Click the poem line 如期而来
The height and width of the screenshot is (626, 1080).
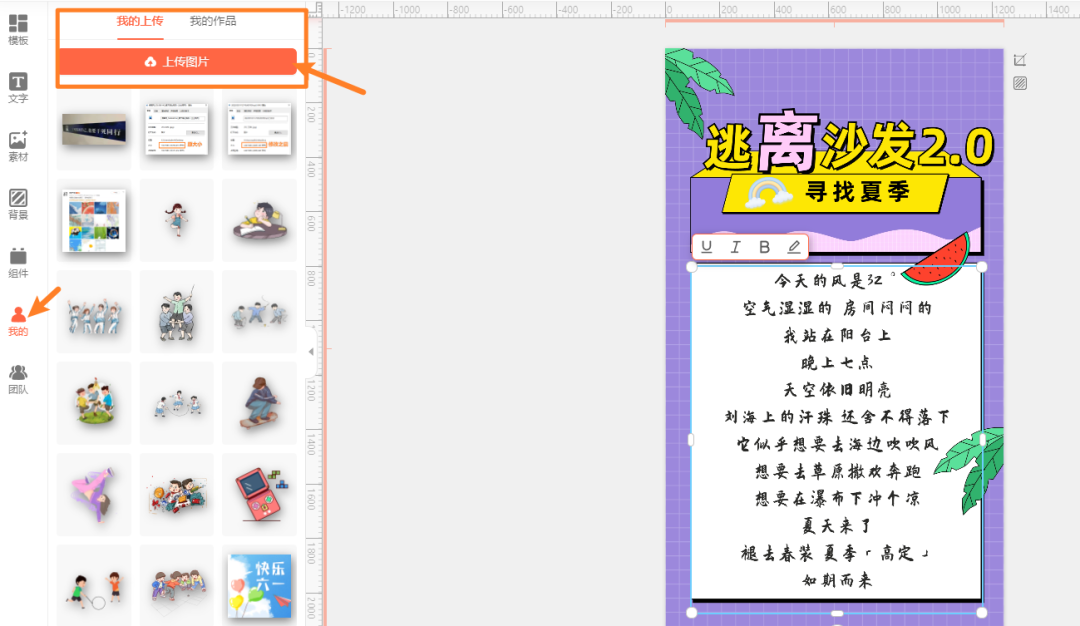[837, 580]
